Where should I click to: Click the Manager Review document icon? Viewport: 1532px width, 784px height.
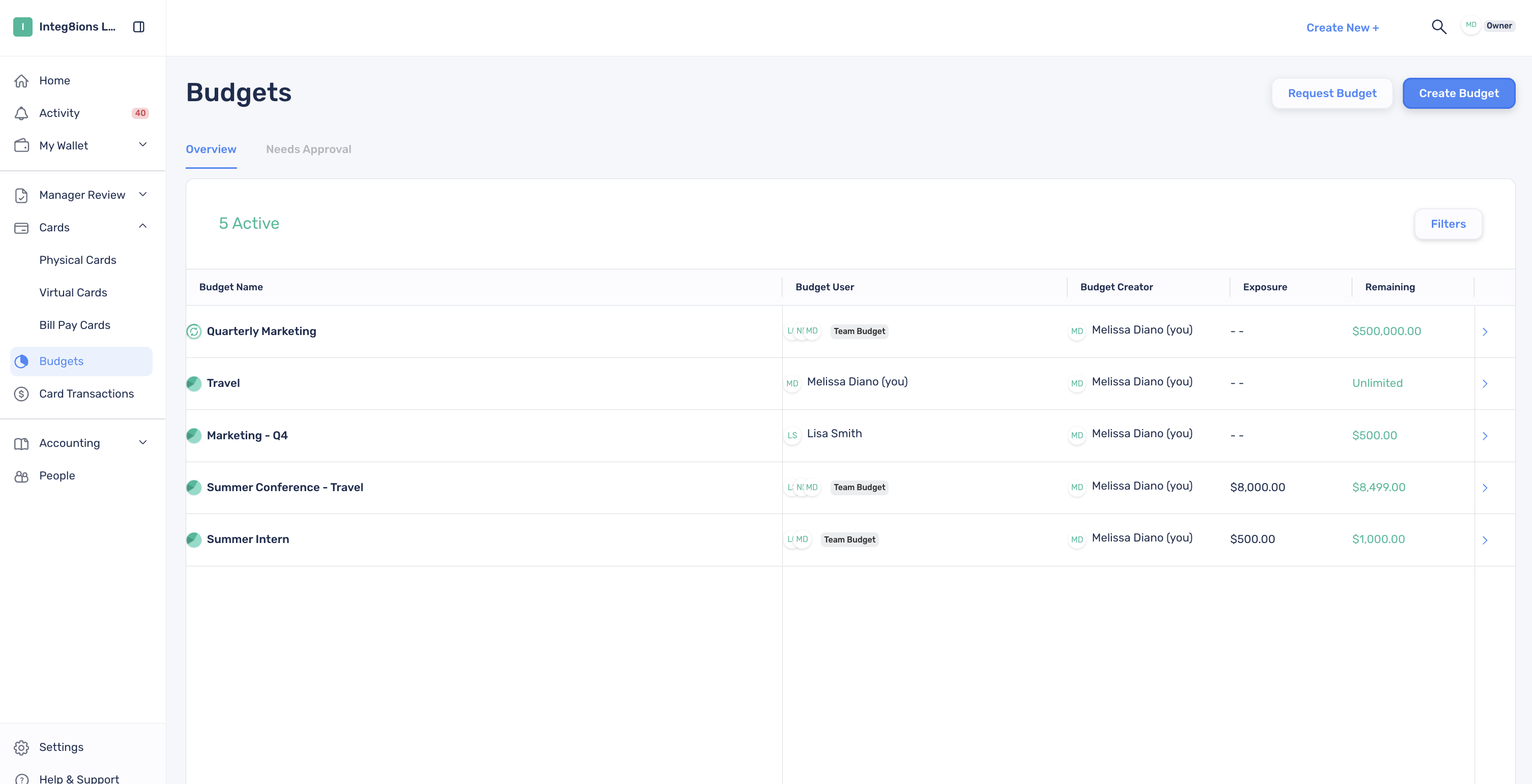(21, 195)
